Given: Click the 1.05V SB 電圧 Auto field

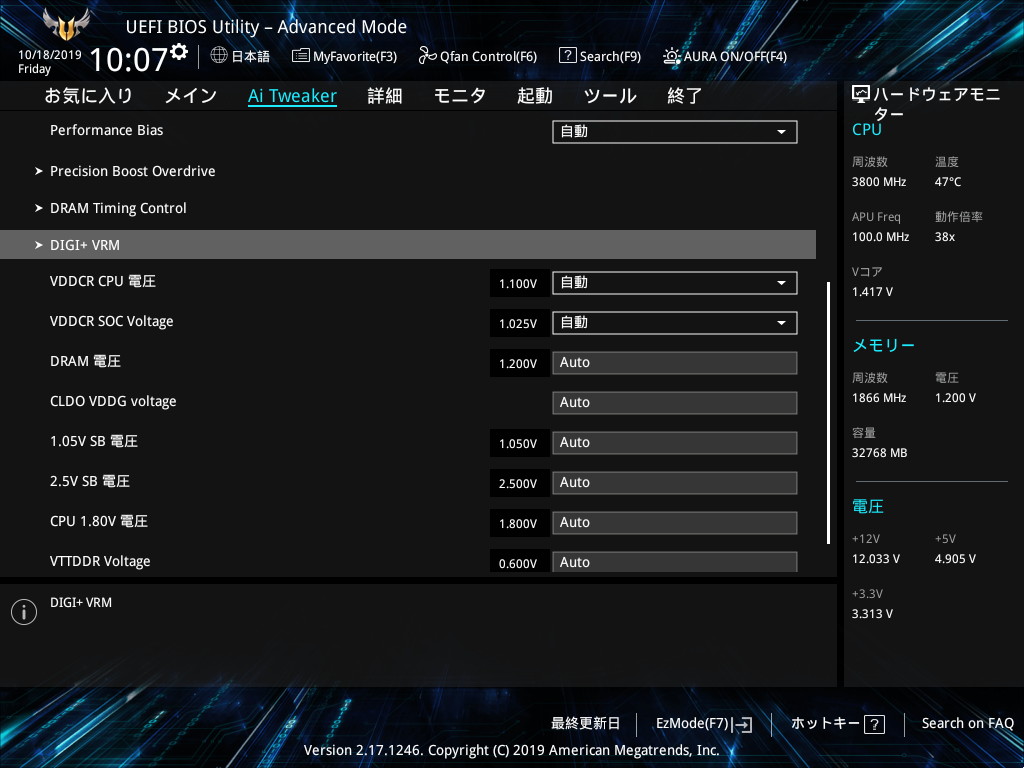Looking at the screenshot, I should coord(675,443).
